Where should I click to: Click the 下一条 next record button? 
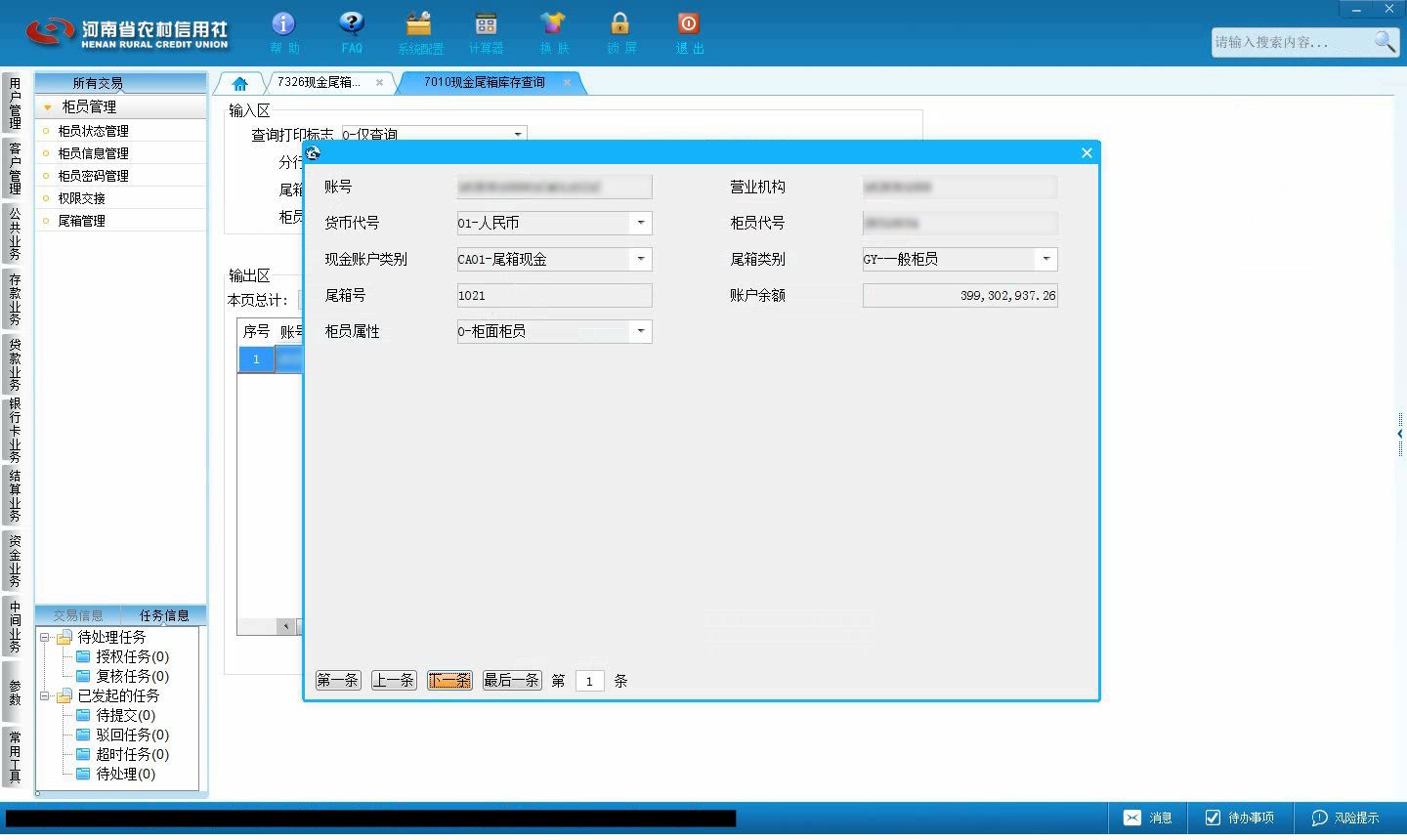point(449,681)
